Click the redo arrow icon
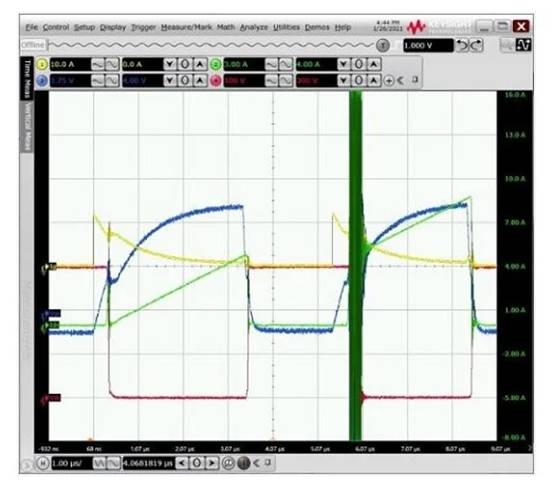The height and width of the screenshot is (494, 554). (x=476, y=45)
